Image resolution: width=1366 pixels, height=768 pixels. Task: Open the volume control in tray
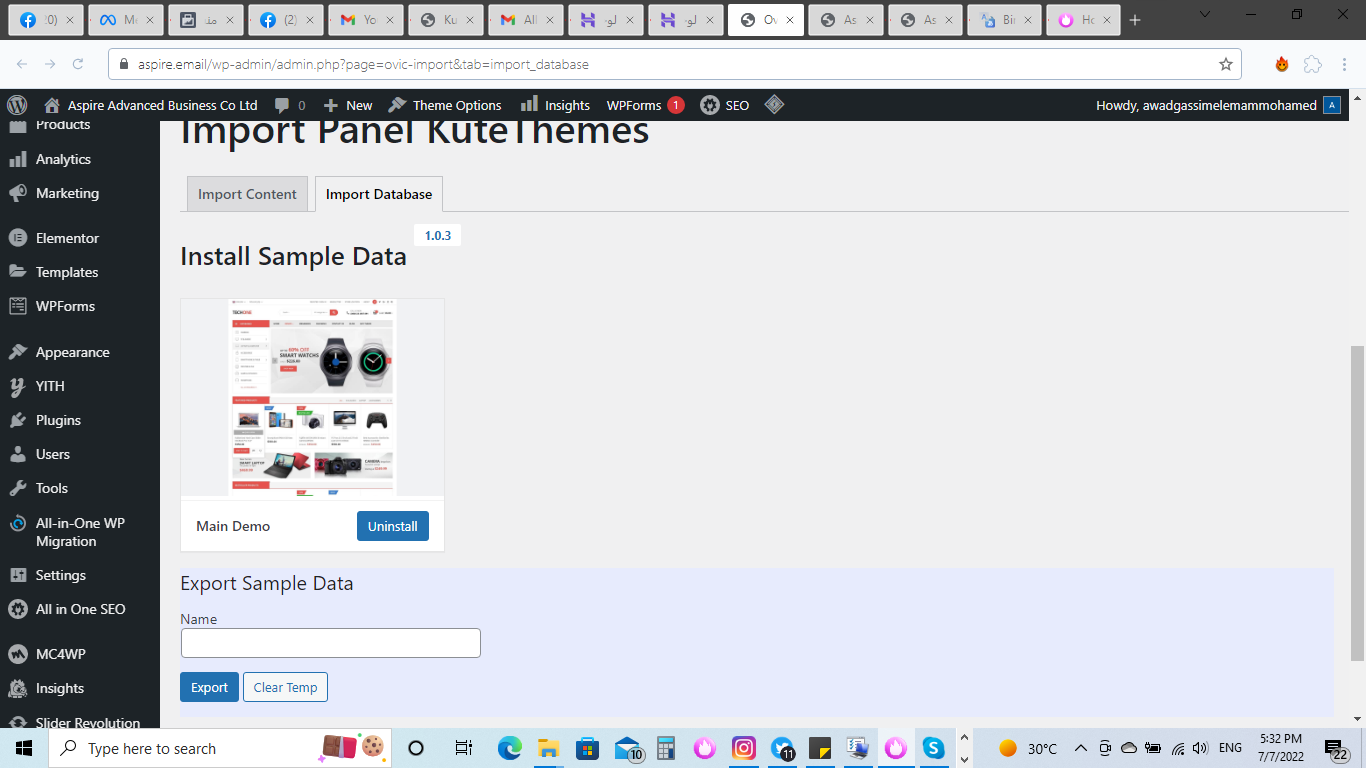pos(1200,748)
